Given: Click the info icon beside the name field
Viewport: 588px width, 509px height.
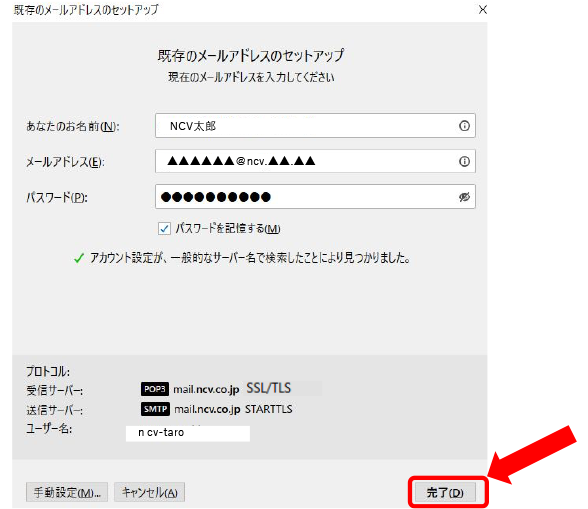Looking at the screenshot, I should (x=464, y=126).
